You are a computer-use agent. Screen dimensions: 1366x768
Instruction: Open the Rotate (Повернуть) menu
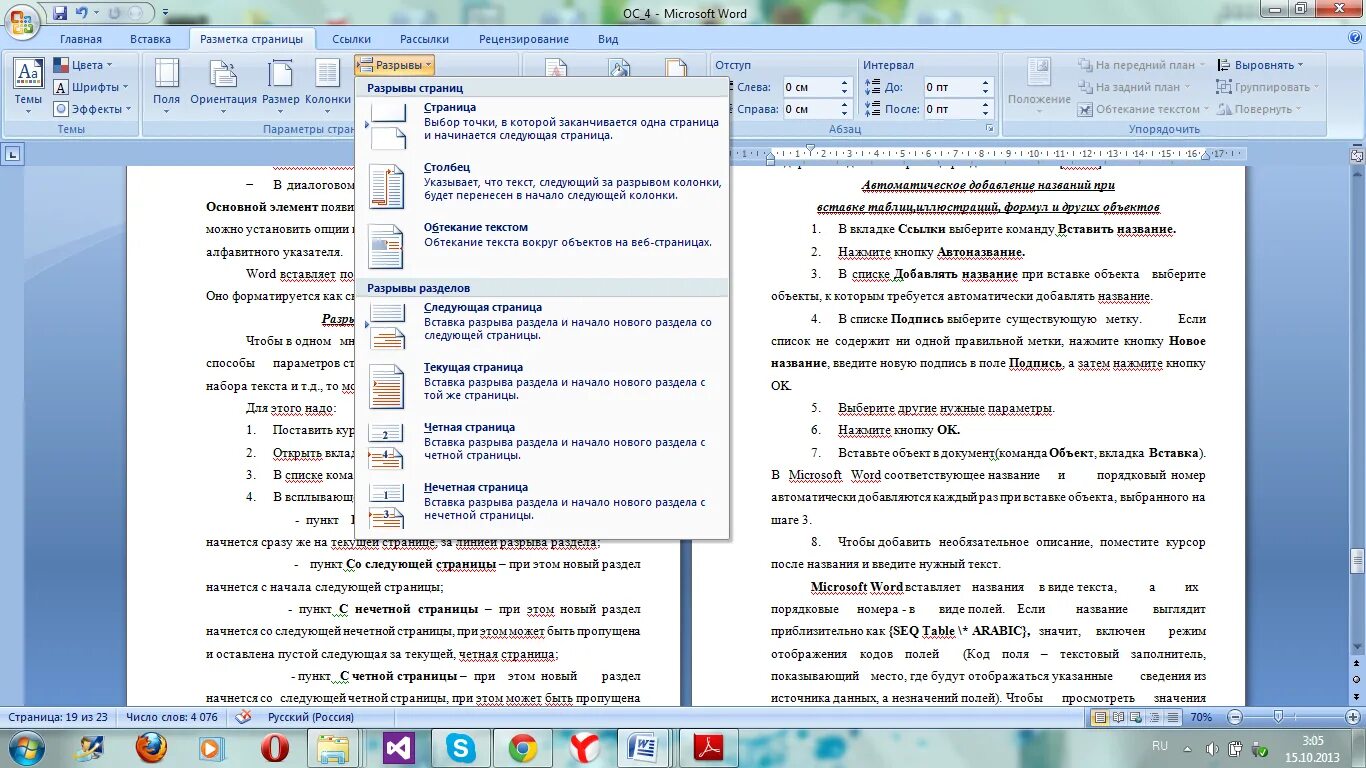pos(1260,109)
